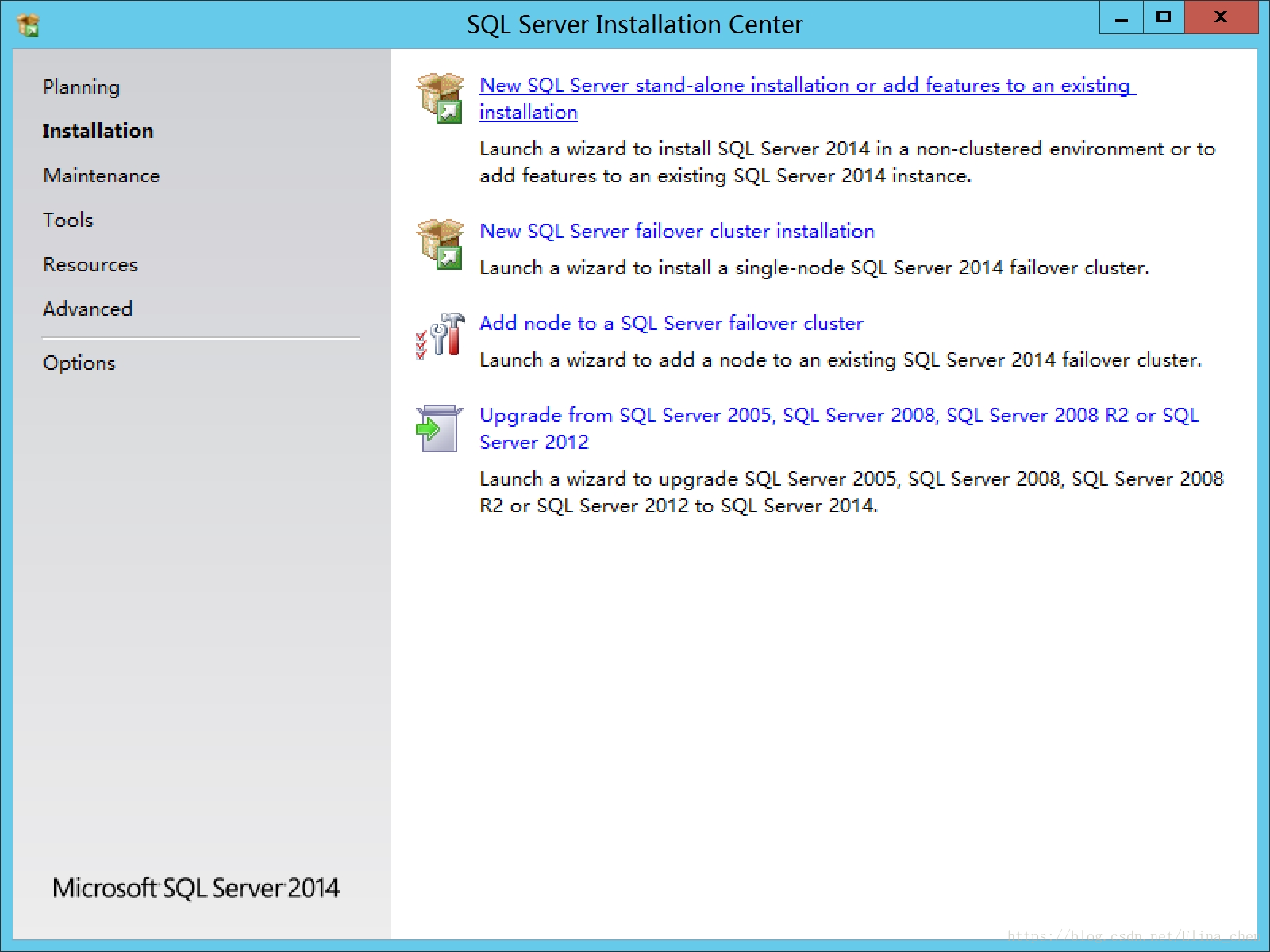Go to the Tools page

click(67, 220)
